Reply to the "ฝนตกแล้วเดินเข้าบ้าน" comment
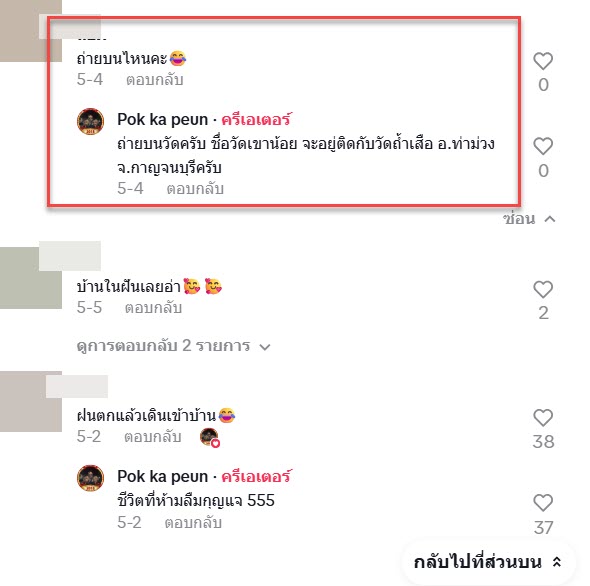The image size is (590, 586). click(x=153, y=437)
